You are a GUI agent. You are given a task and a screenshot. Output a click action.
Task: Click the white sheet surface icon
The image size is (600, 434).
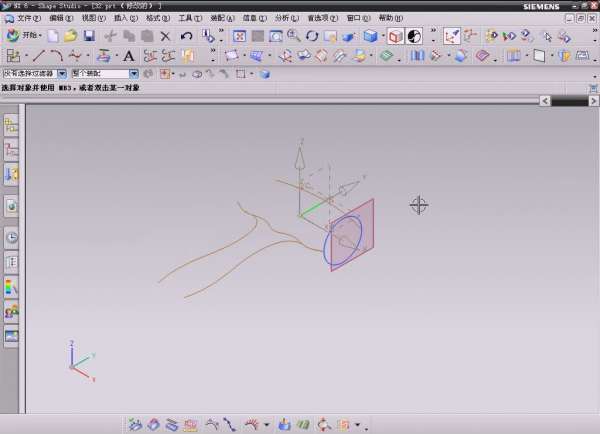(x=539, y=56)
